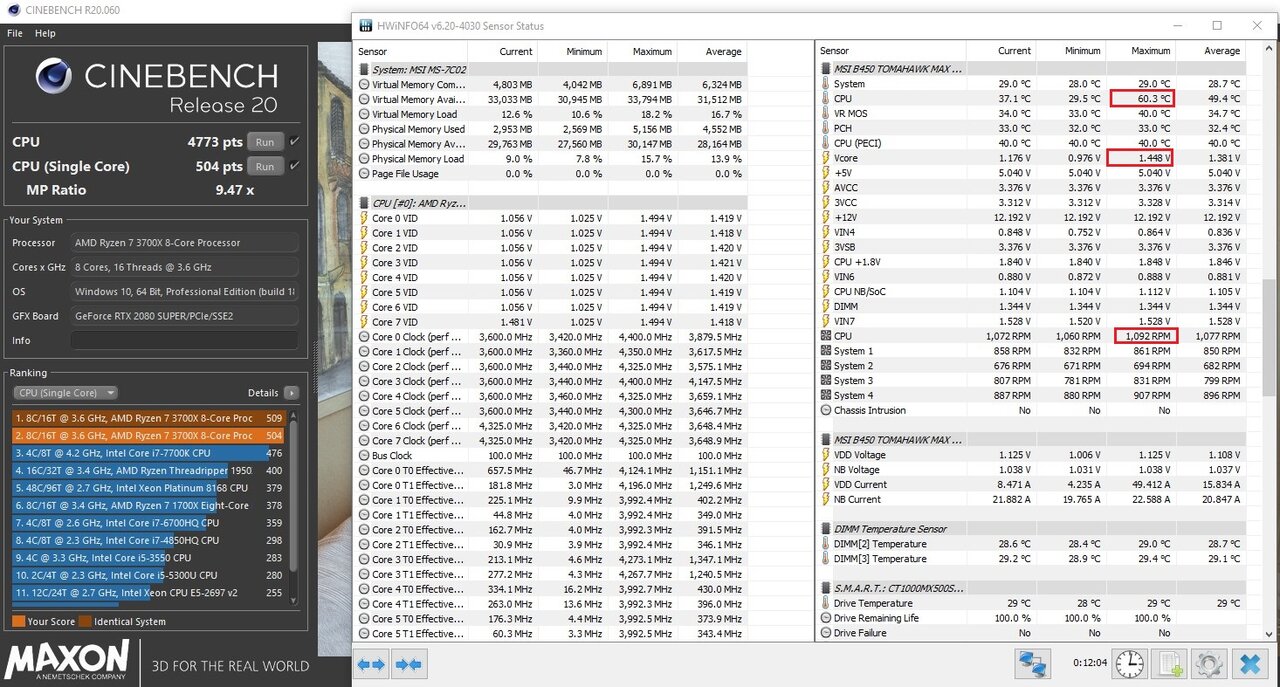The image size is (1280, 687).
Task: Select ranking entry AMD Ryzen Threadripper 1950
Action: pos(150,470)
